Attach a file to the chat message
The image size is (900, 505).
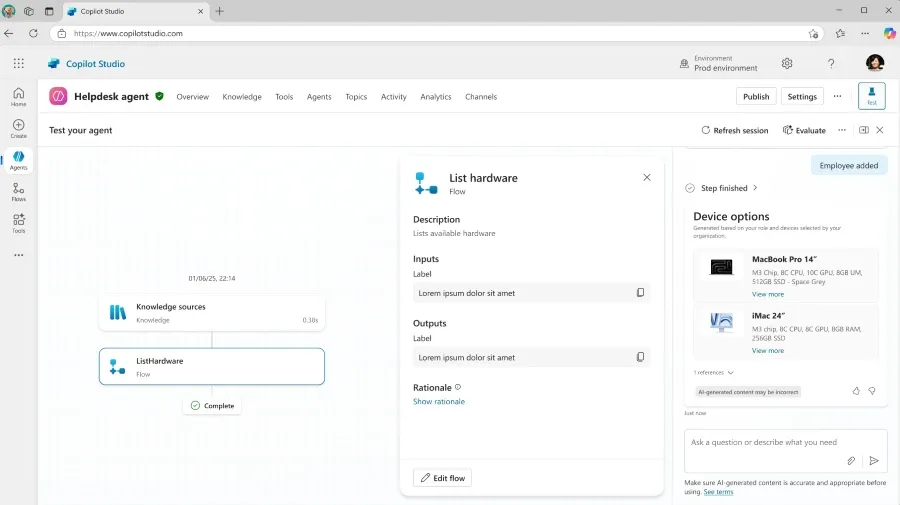point(851,461)
